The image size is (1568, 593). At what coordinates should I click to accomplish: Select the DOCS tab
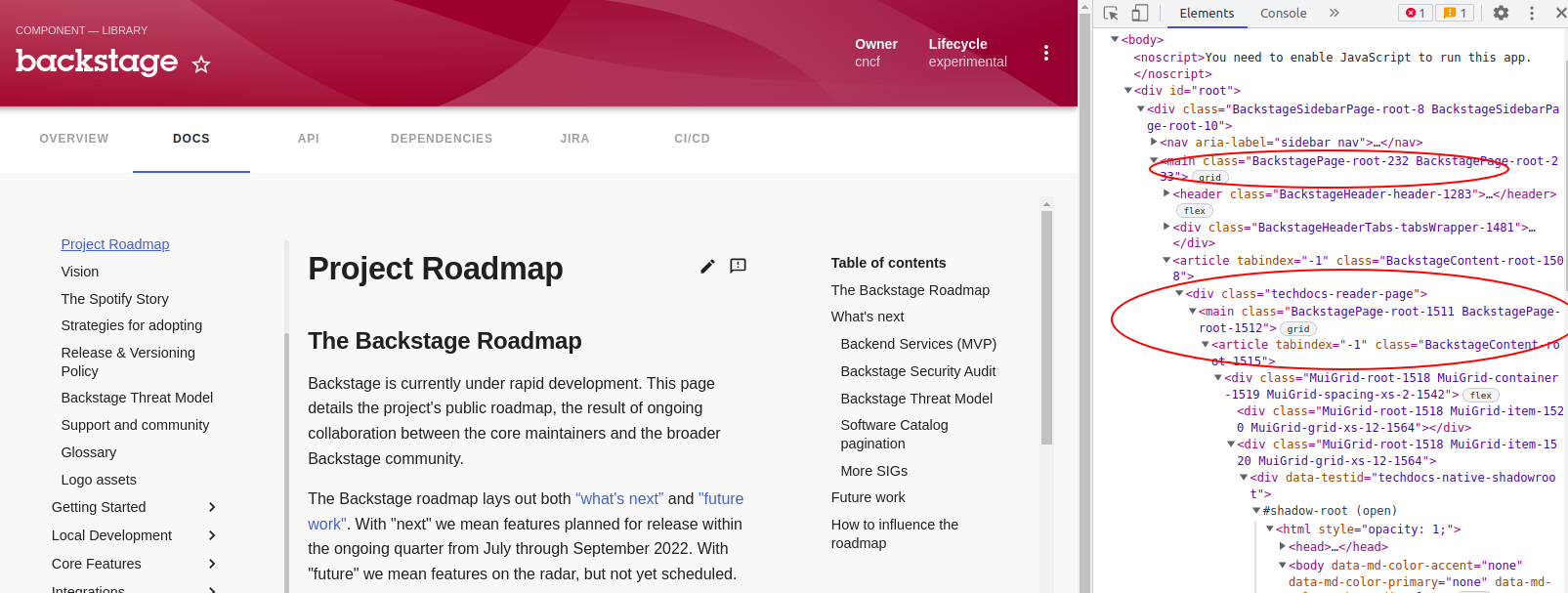click(191, 139)
